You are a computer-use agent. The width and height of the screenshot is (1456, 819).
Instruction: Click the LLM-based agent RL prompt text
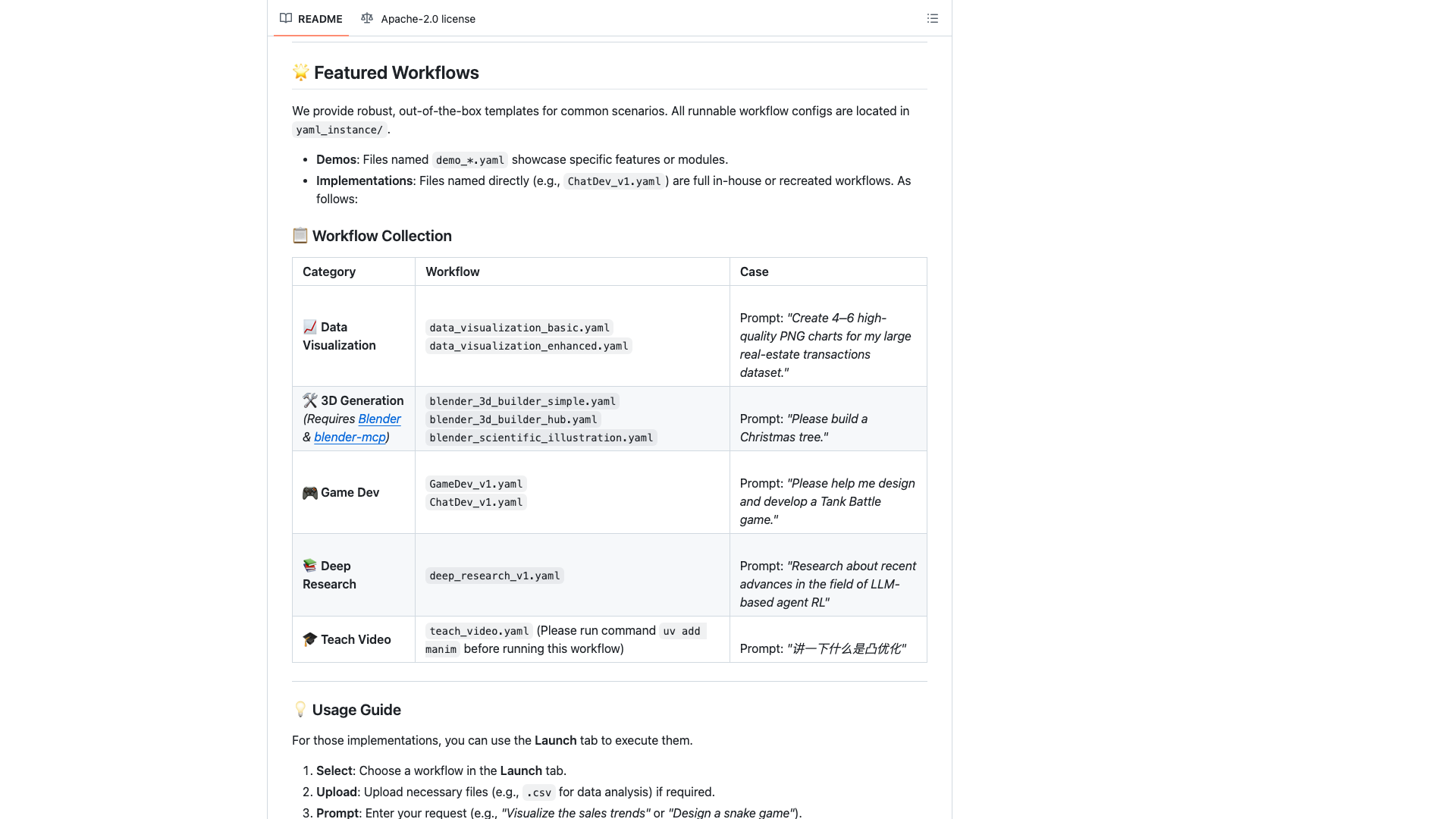[x=827, y=584]
